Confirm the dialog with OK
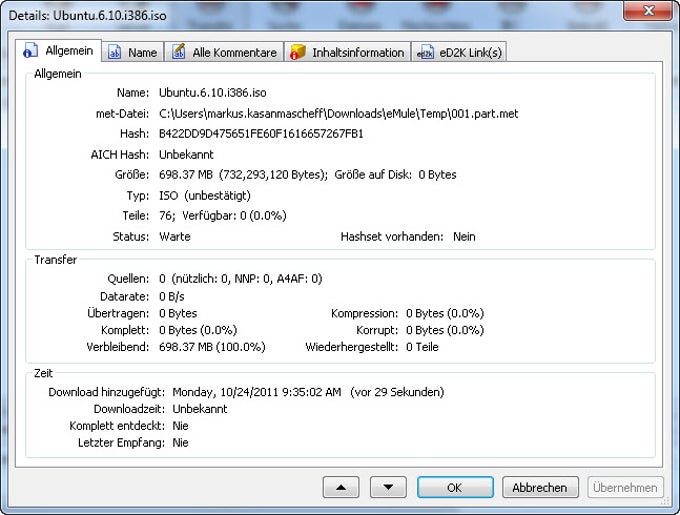This screenshot has height=515, width=680. pyautogui.click(x=455, y=487)
